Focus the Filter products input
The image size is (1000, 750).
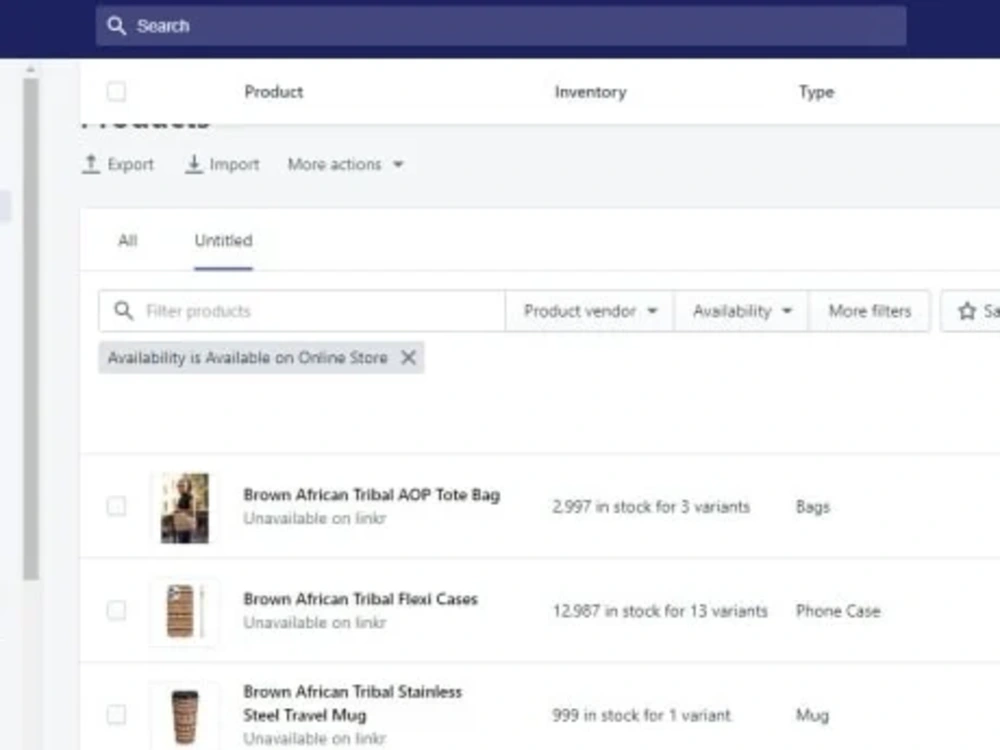click(302, 311)
